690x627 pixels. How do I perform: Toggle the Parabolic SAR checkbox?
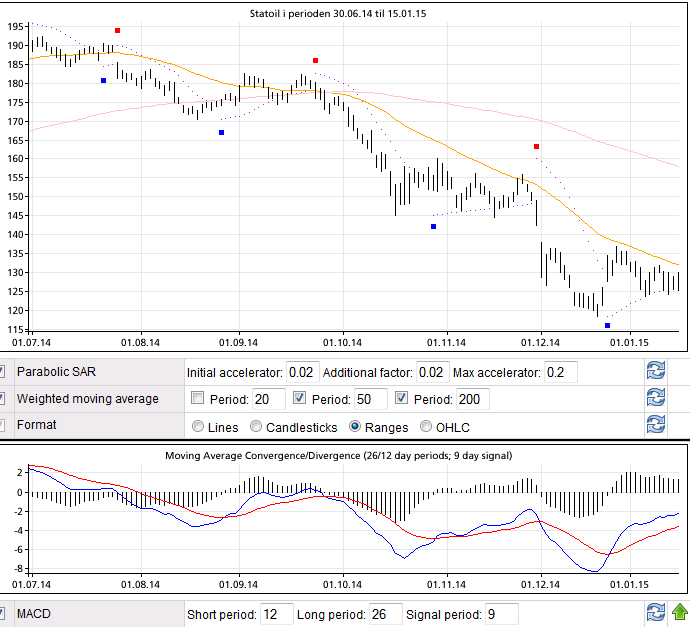pyautogui.click(x=3, y=372)
